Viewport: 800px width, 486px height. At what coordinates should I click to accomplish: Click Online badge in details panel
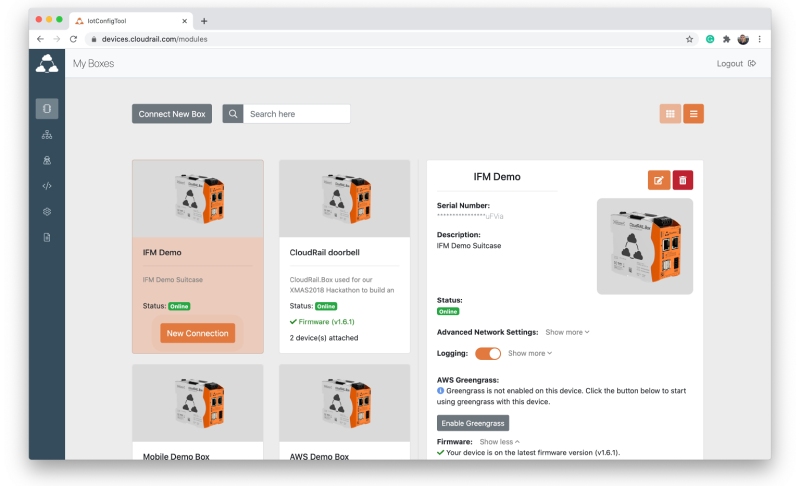448,311
